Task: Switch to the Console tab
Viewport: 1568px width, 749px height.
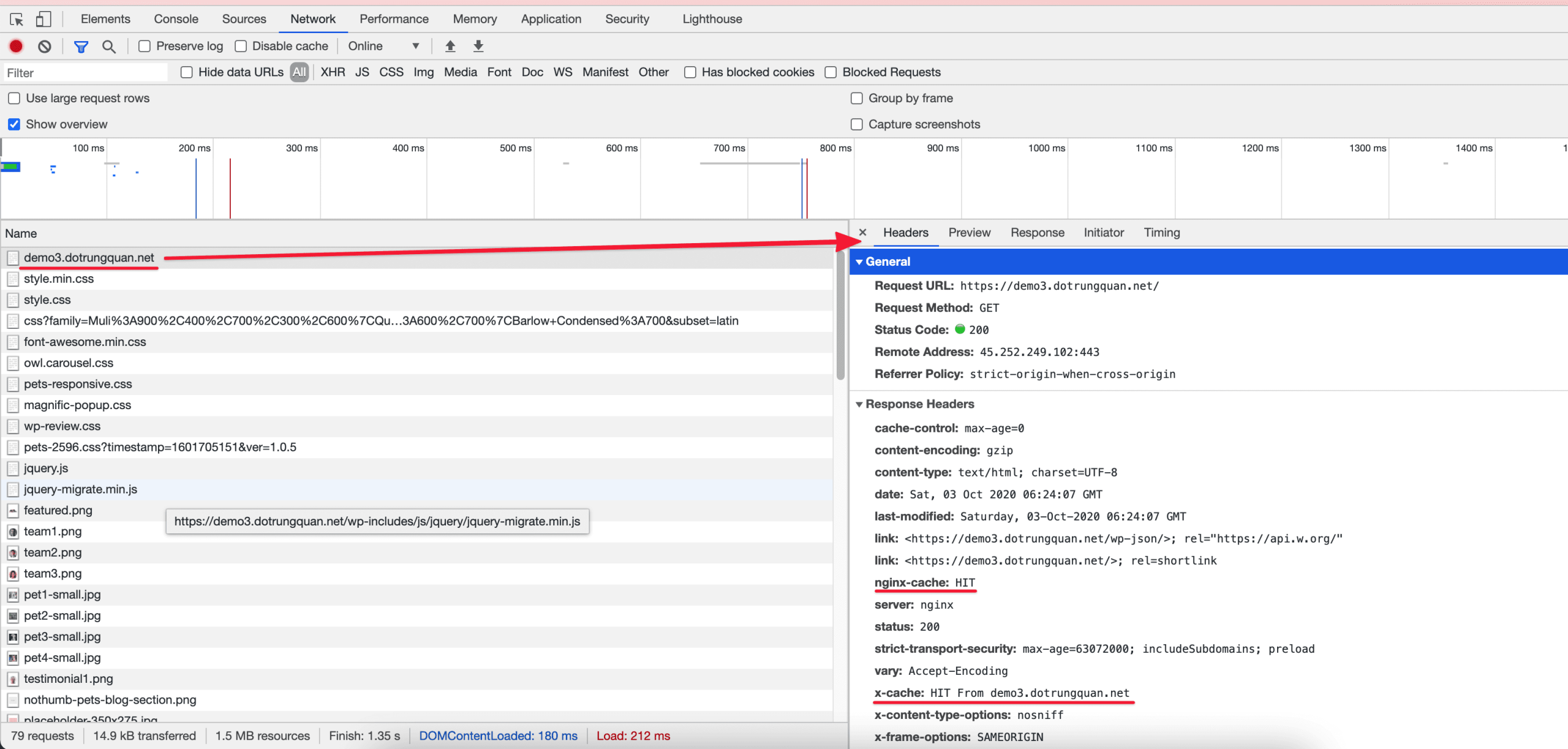Action: (176, 19)
